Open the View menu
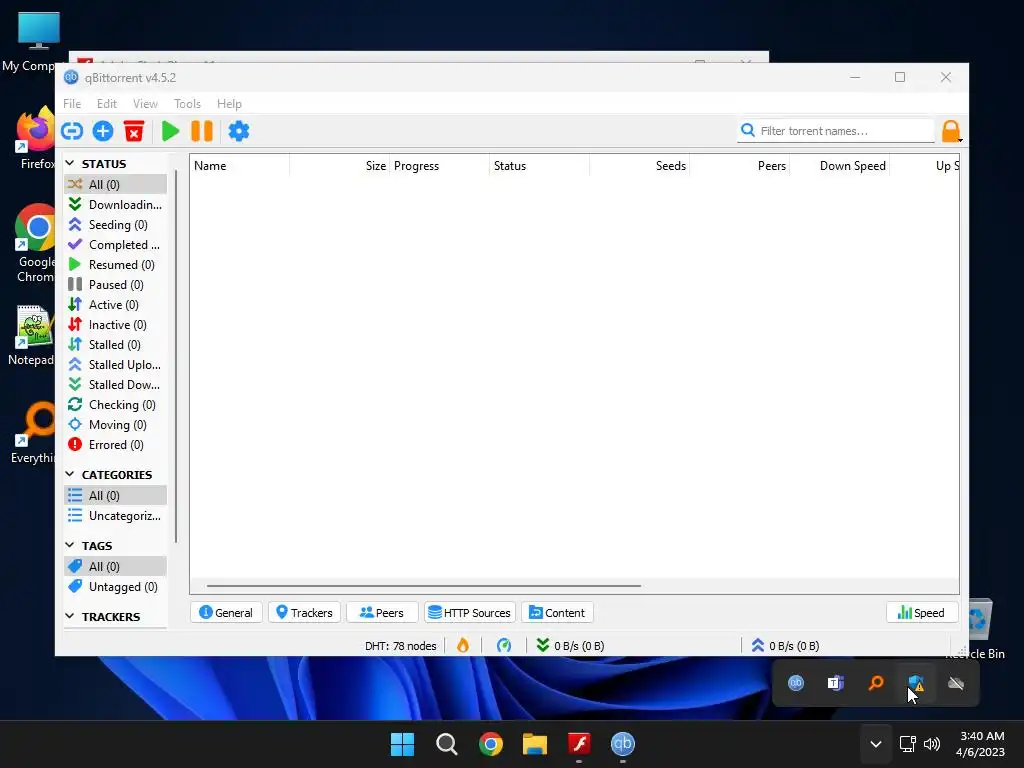The width and height of the screenshot is (1024, 768). point(145,104)
